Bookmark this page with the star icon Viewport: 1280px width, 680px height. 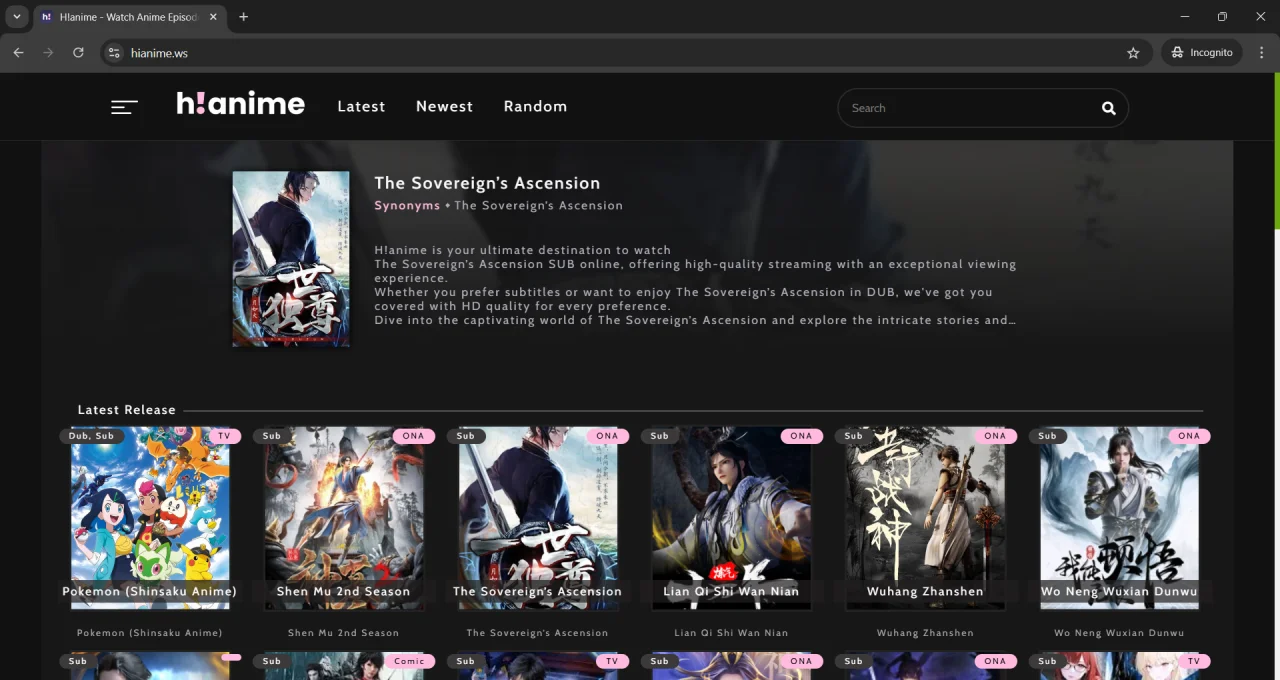1133,53
